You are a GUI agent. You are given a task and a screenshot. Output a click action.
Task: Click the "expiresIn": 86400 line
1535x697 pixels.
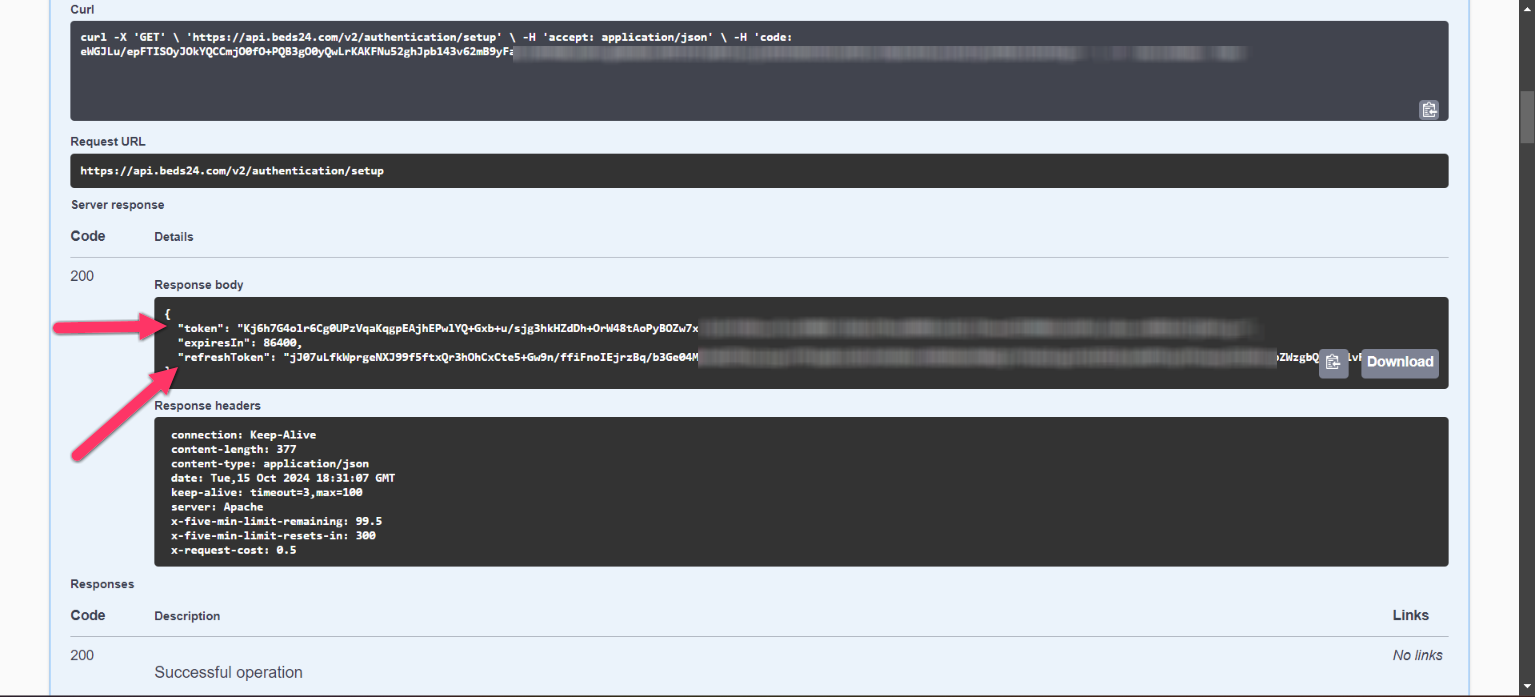tap(239, 342)
